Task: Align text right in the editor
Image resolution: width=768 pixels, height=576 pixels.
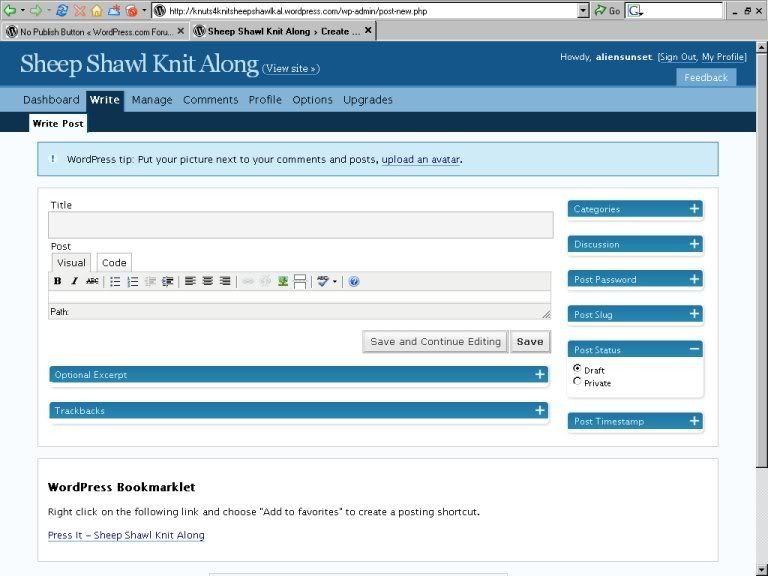Action: point(225,281)
